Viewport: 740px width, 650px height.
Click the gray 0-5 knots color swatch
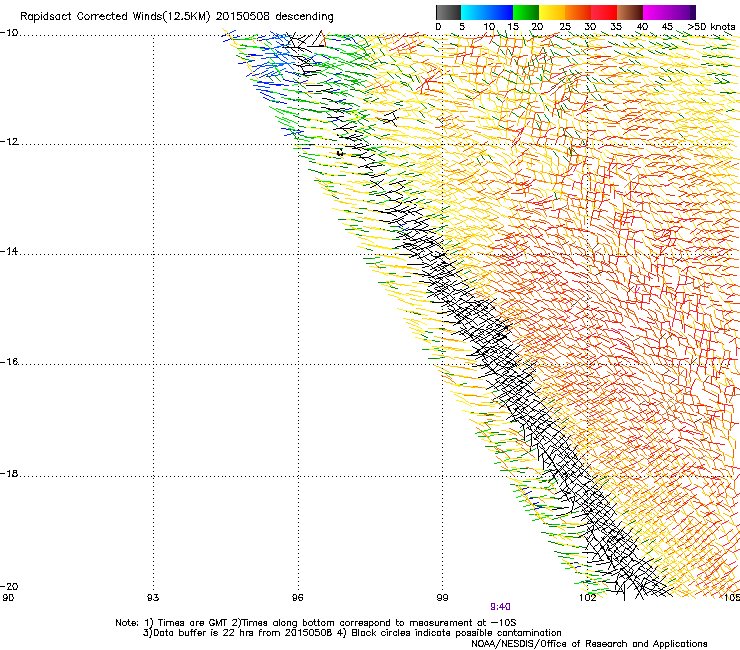(448, 12)
